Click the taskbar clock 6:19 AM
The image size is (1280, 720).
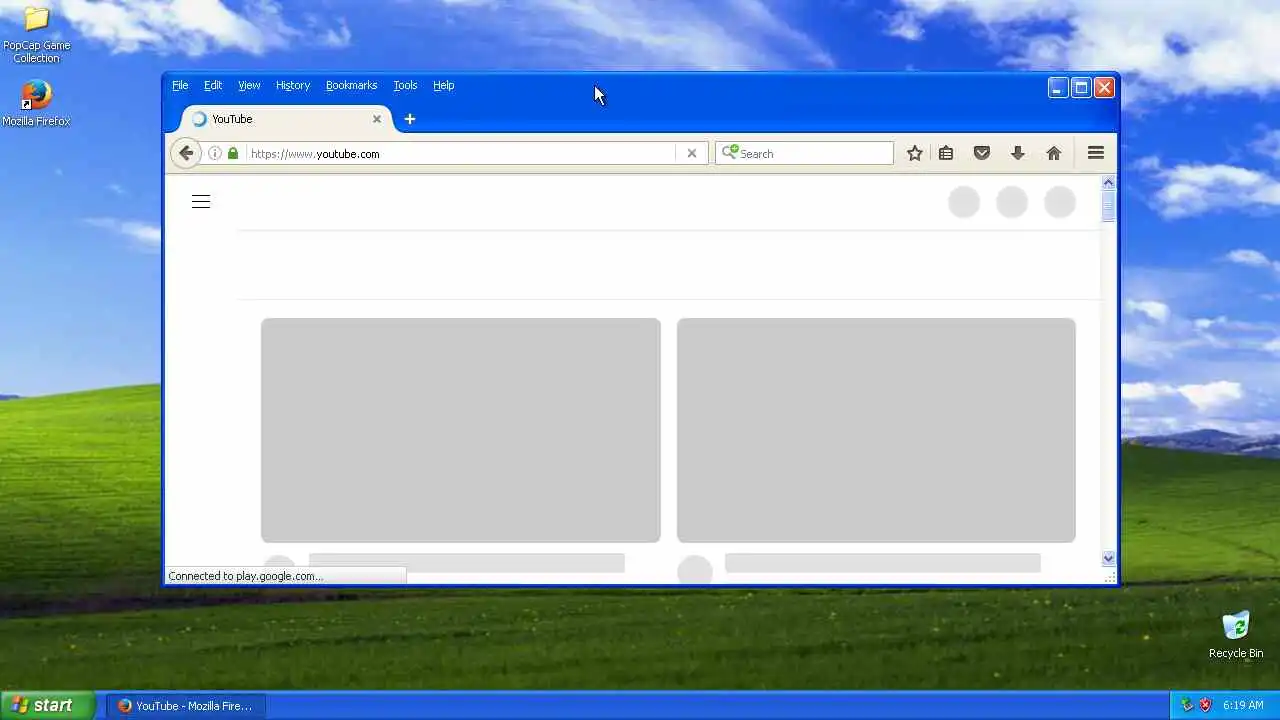(1243, 705)
